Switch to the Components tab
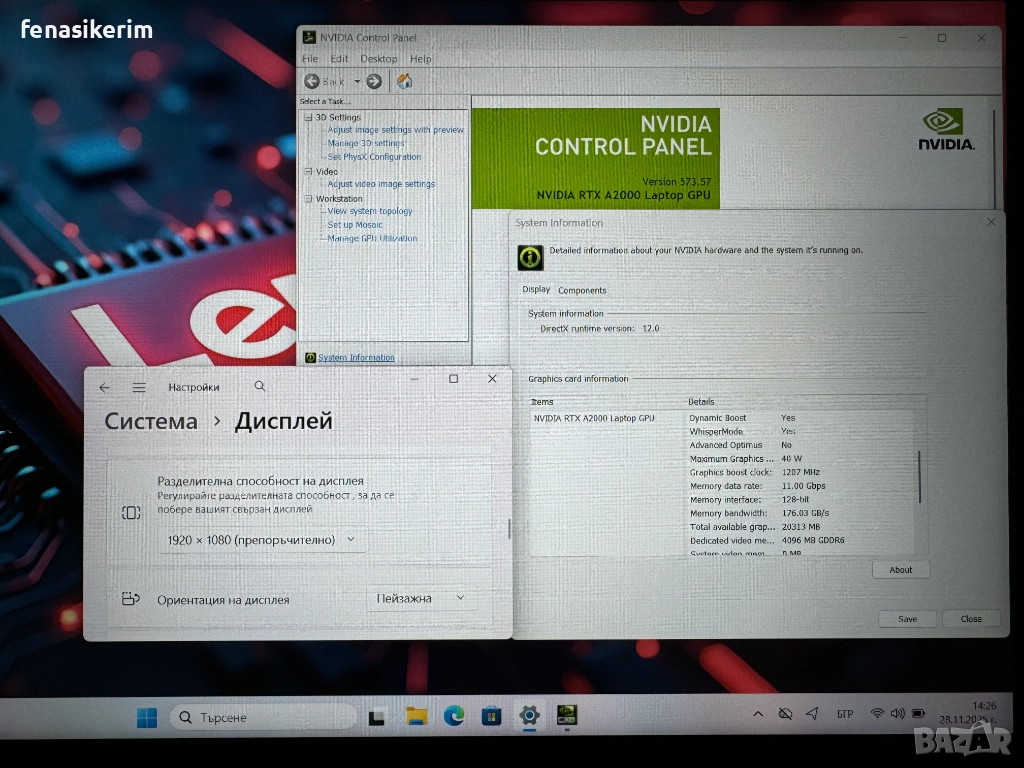 click(582, 290)
